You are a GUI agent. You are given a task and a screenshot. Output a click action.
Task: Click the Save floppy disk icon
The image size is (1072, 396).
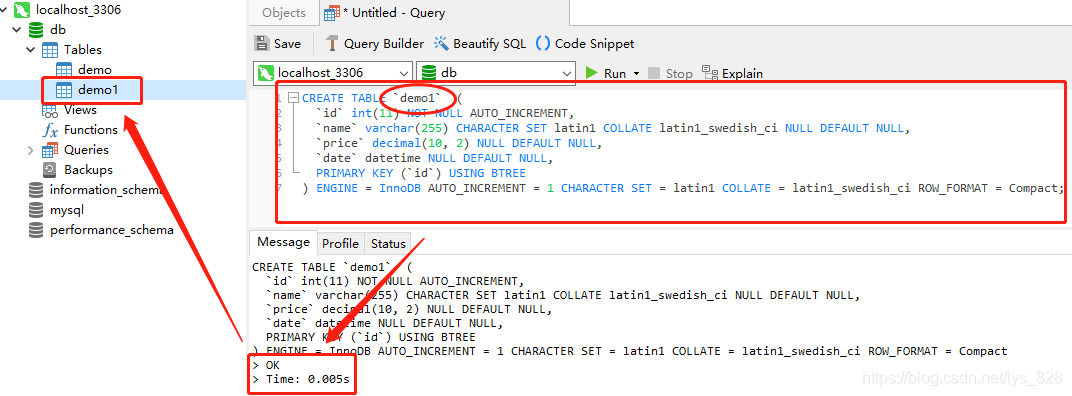[x=261, y=43]
